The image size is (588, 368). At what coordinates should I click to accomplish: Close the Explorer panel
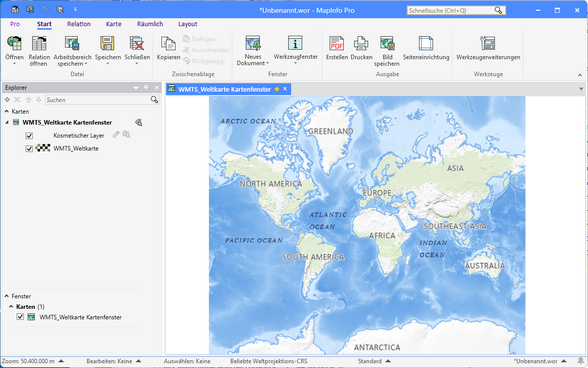pos(157,87)
